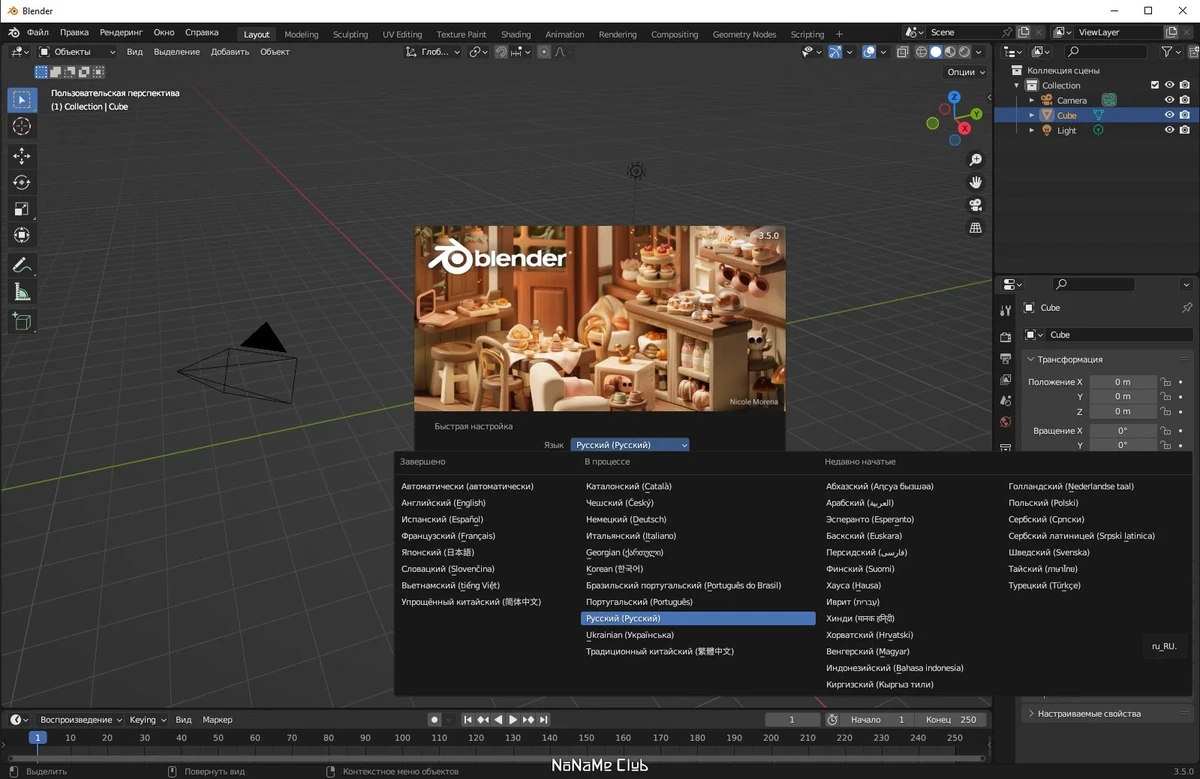The image size is (1200, 779).
Task: Switch to the Shading workspace tab
Action: pyautogui.click(x=516, y=34)
